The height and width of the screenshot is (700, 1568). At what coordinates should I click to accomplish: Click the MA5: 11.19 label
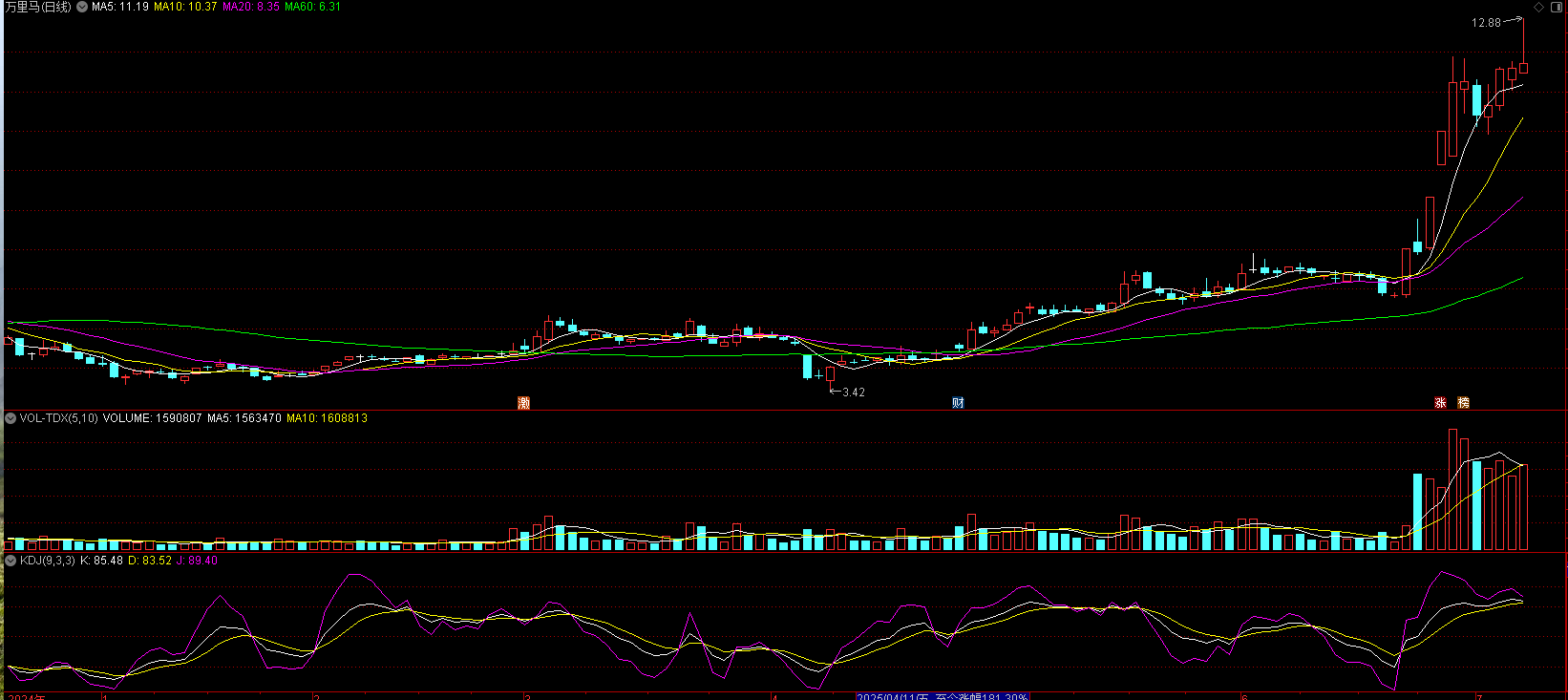[119, 7]
